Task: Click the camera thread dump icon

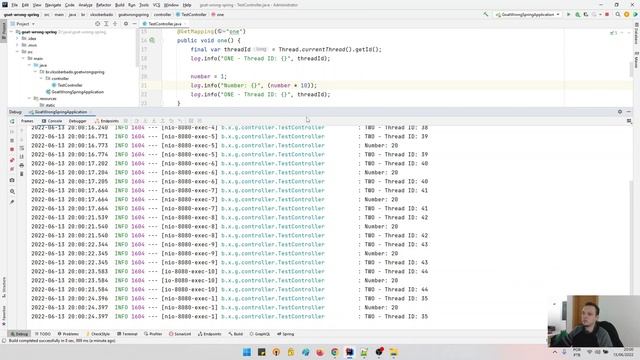Action: click(x=12, y=180)
